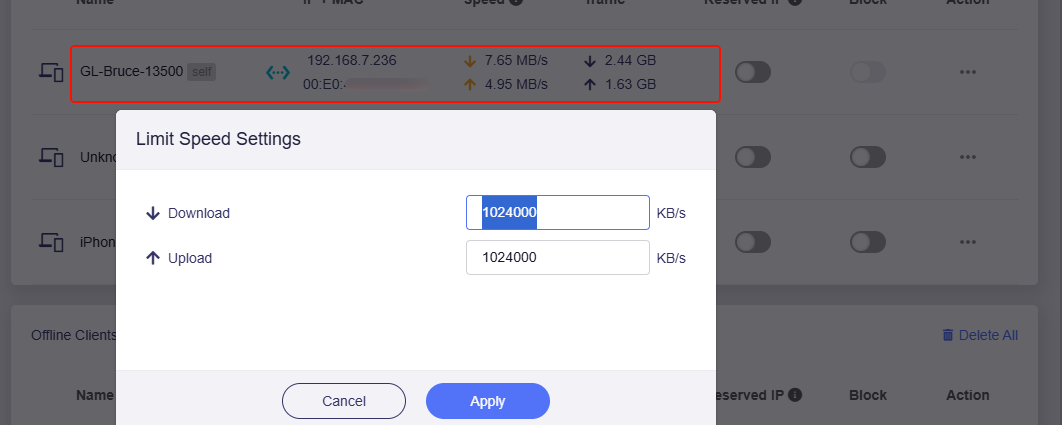
Task: Click the Unknown device icon in the second row
Action: coord(51,157)
